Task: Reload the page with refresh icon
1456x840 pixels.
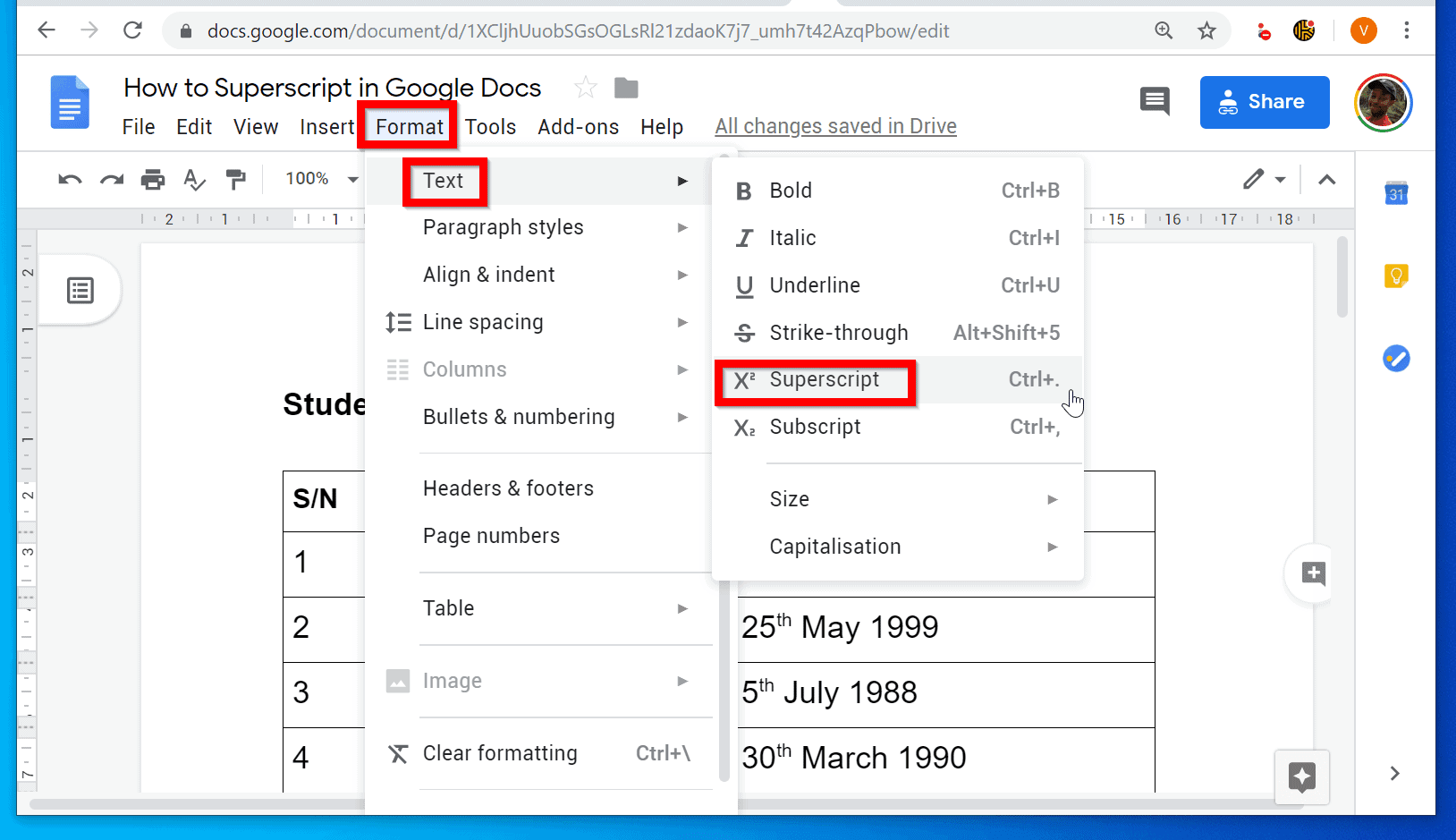Action: coord(132,30)
